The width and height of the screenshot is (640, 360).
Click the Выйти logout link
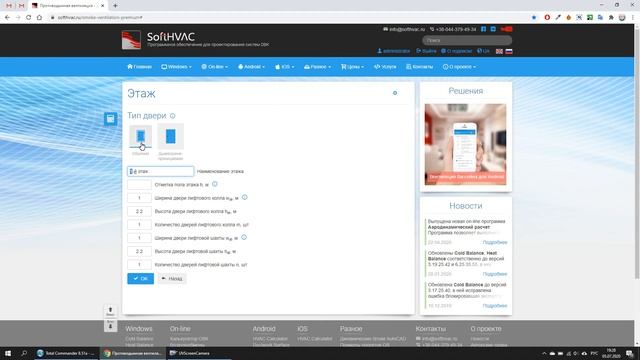pyautogui.click(x=426, y=51)
